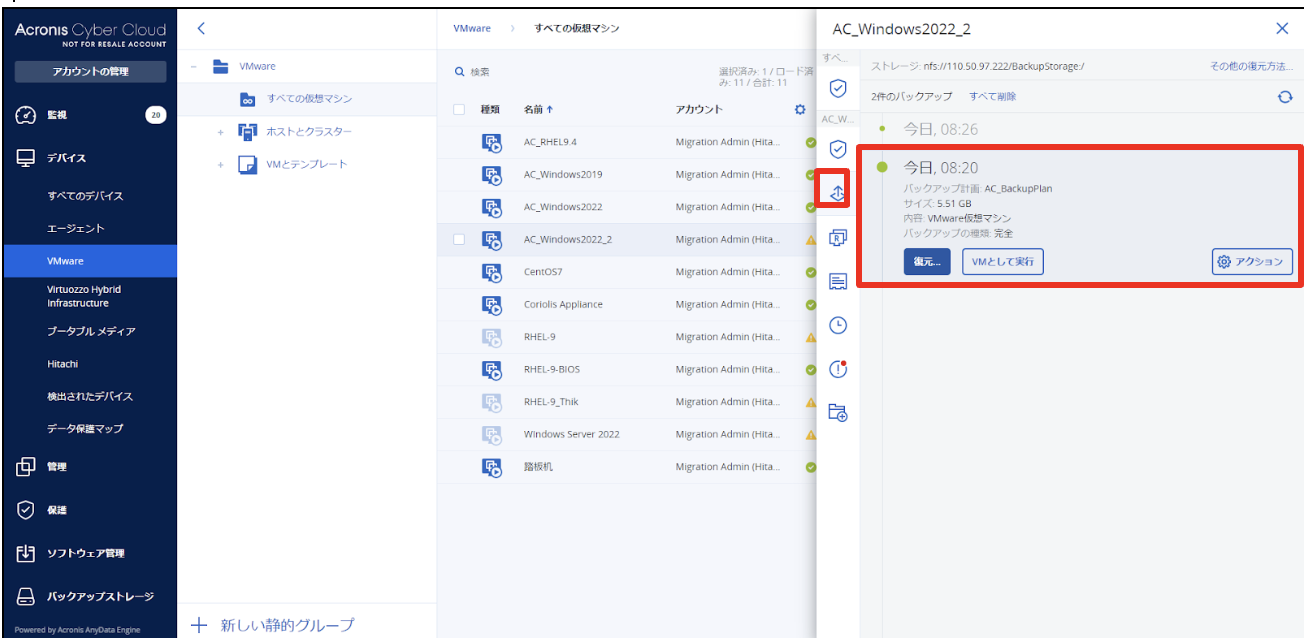Open the clock history icon in side strip

point(838,325)
